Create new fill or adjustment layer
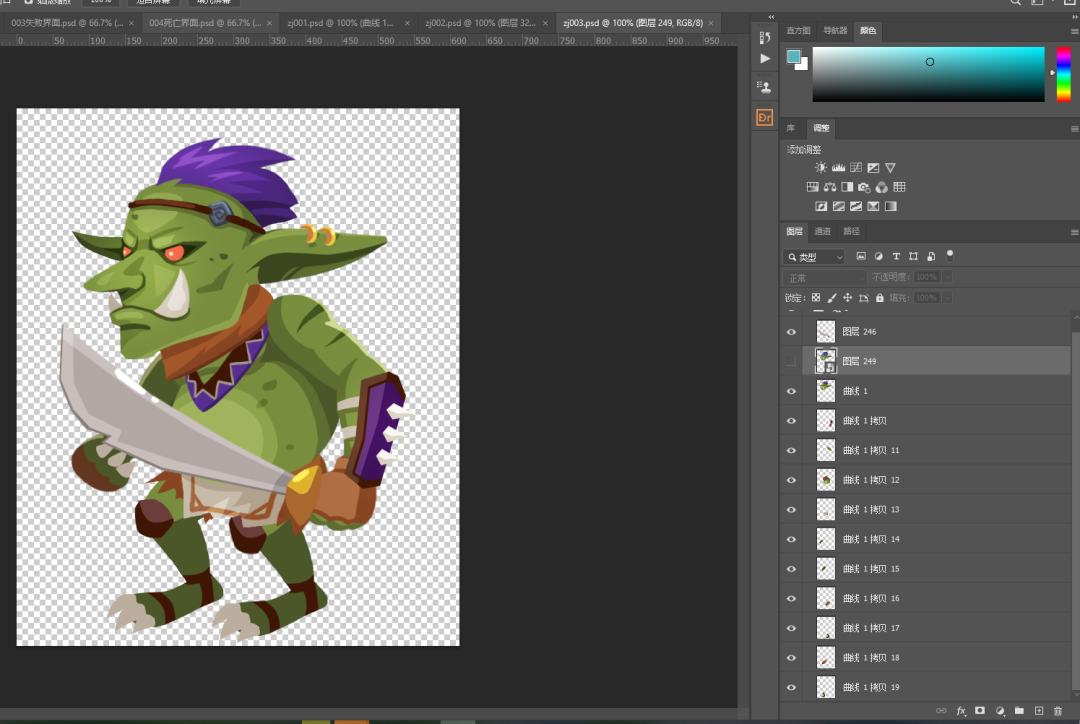Screen dimensions: 1080x724 coord(1000,711)
